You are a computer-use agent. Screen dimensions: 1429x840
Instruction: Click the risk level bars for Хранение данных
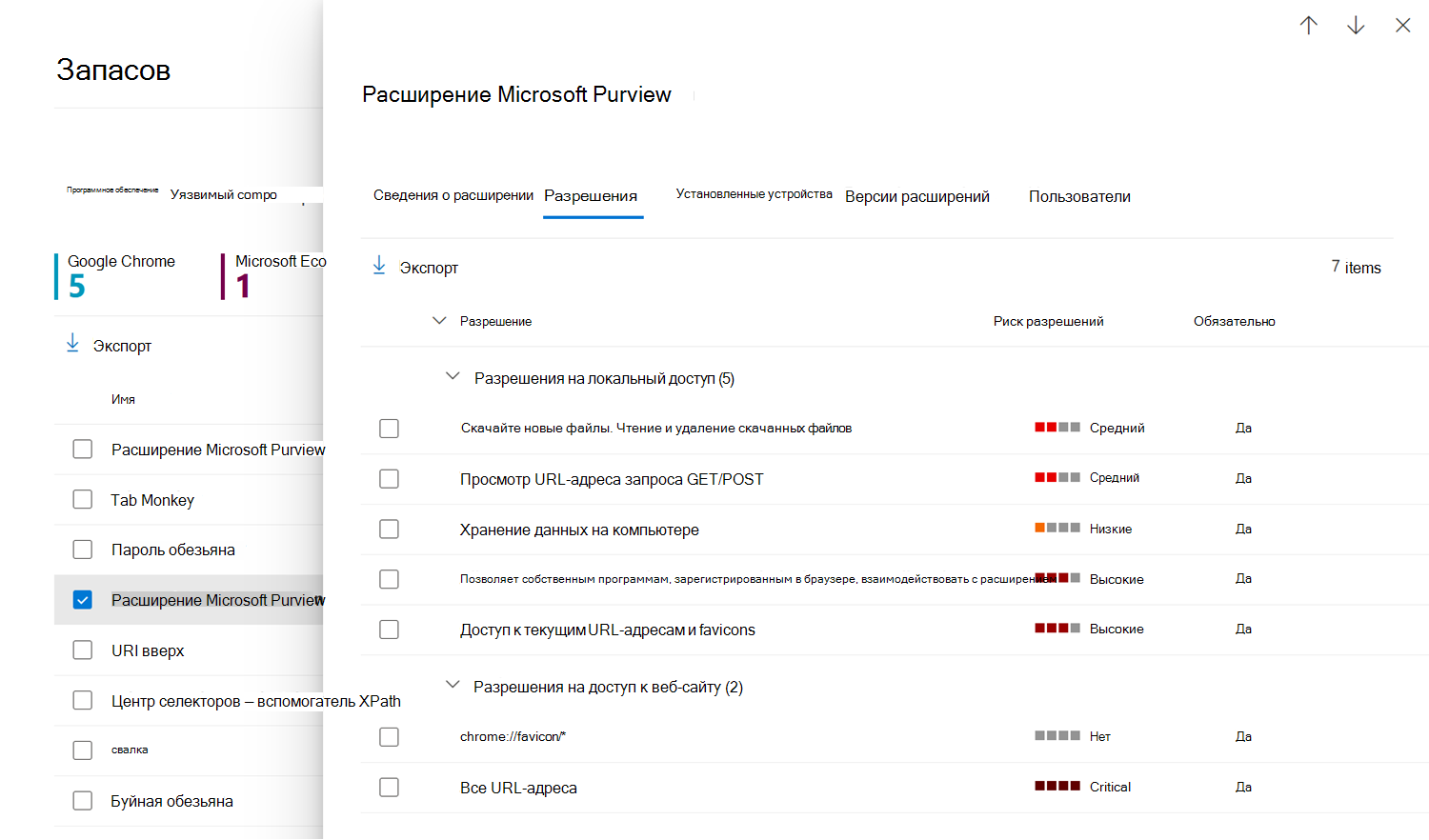[x=1057, y=528]
